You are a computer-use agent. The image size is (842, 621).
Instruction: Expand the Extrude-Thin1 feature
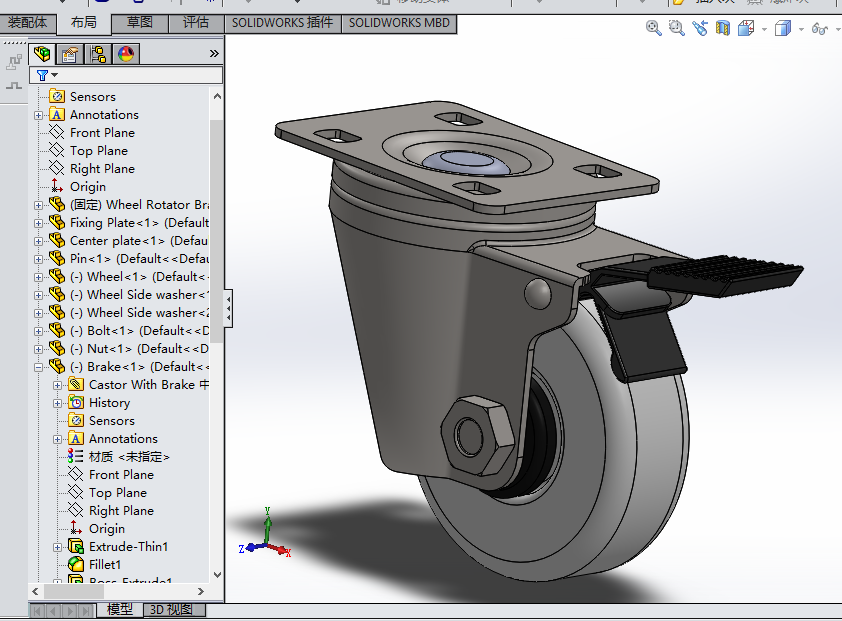click(x=58, y=547)
